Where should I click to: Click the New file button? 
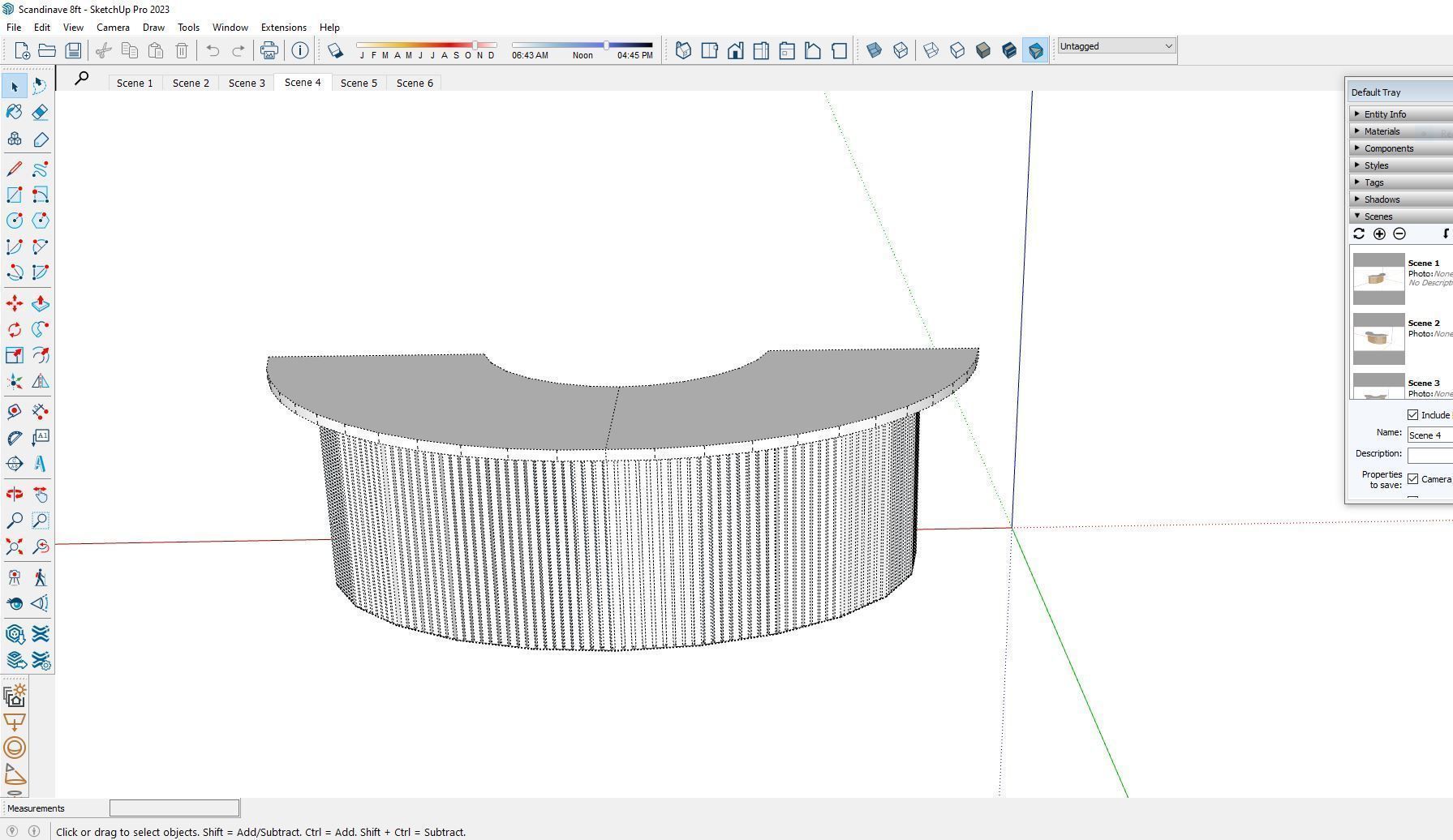coord(21,50)
